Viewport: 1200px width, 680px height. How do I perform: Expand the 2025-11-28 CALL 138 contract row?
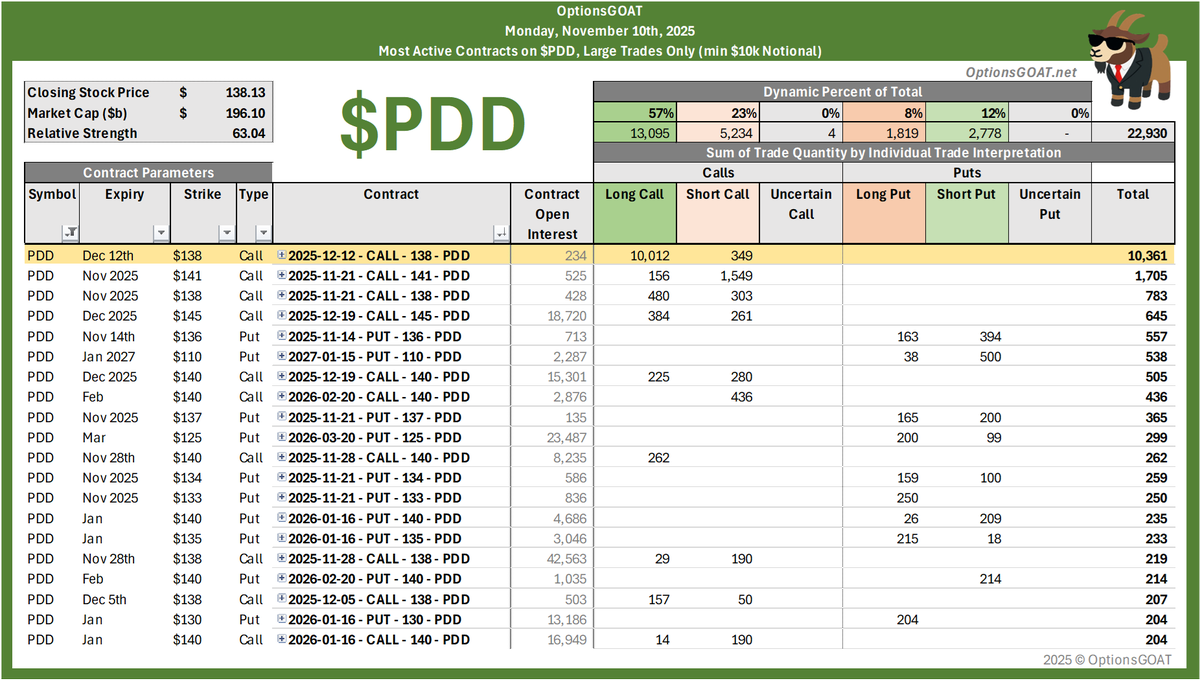pyautogui.click(x=282, y=559)
